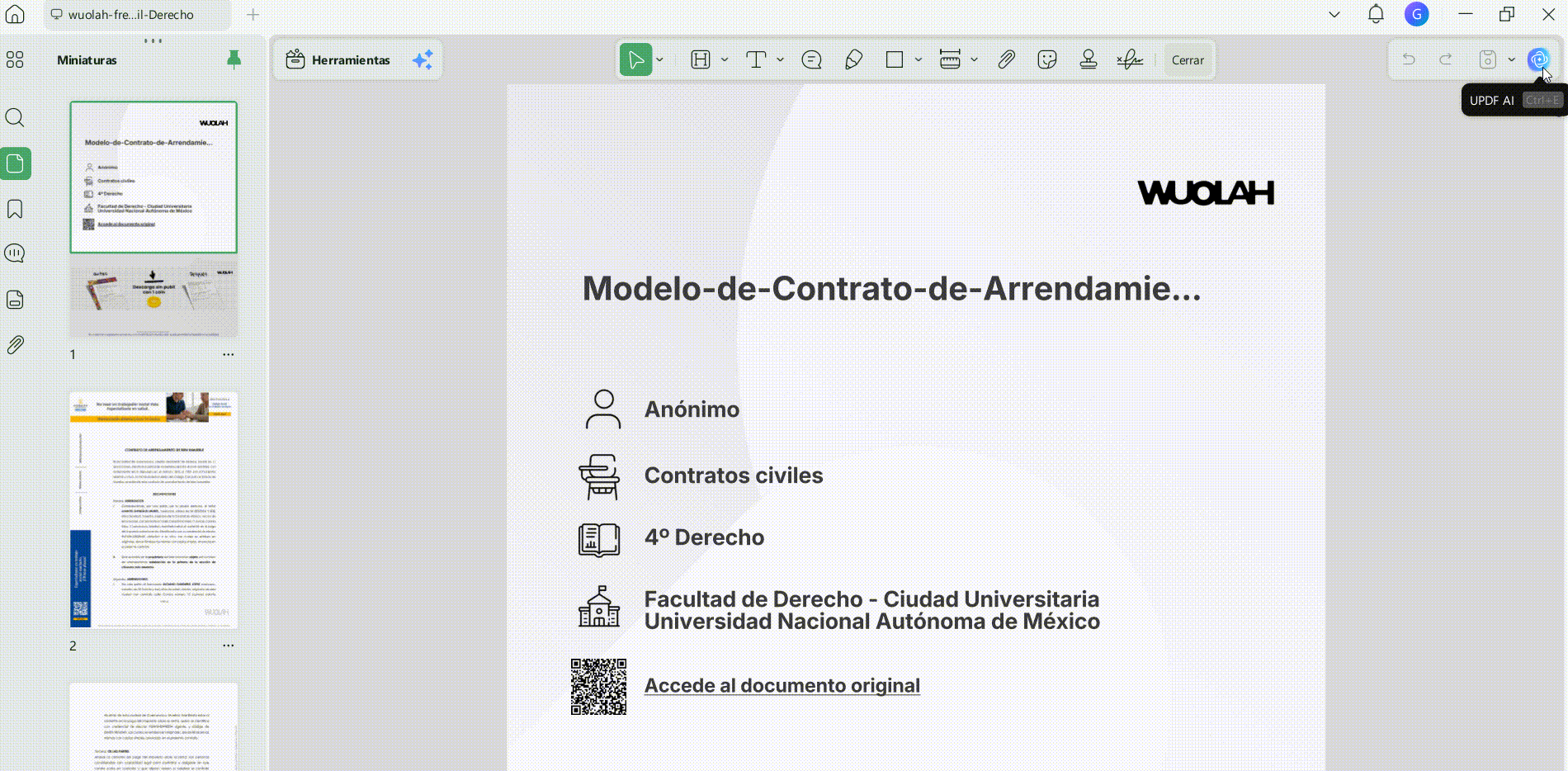Add a new tab with plus
1568x771 pixels.
[x=253, y=15]
